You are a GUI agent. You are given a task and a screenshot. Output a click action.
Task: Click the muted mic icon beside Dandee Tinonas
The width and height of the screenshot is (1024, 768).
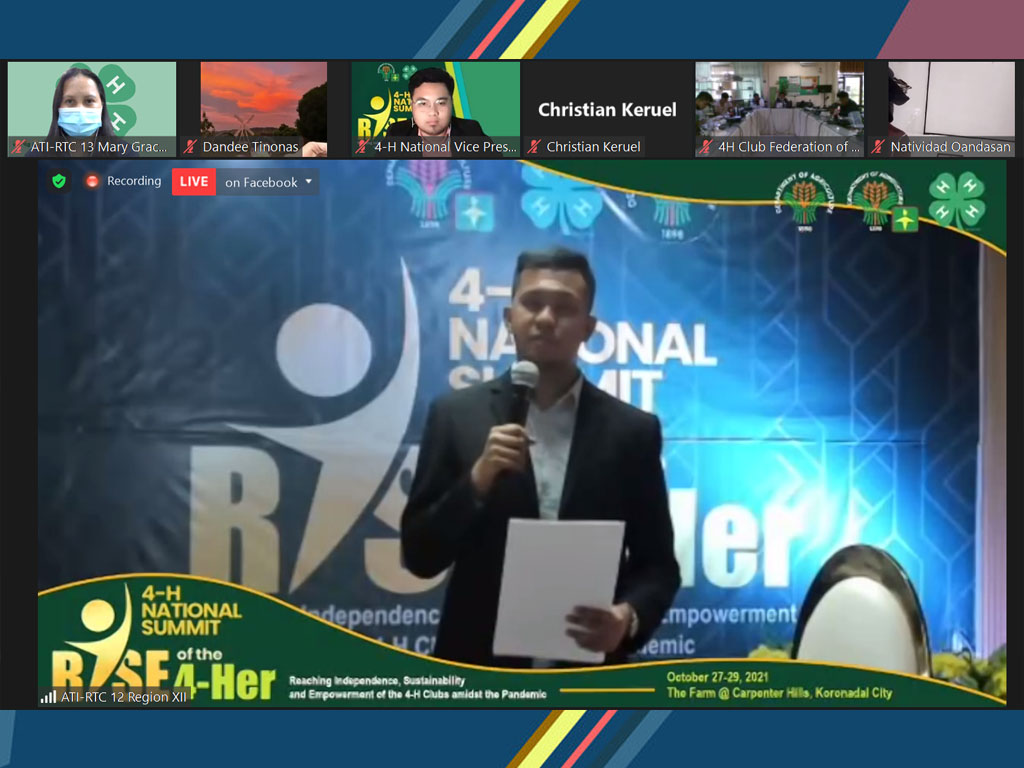(190, 147)
